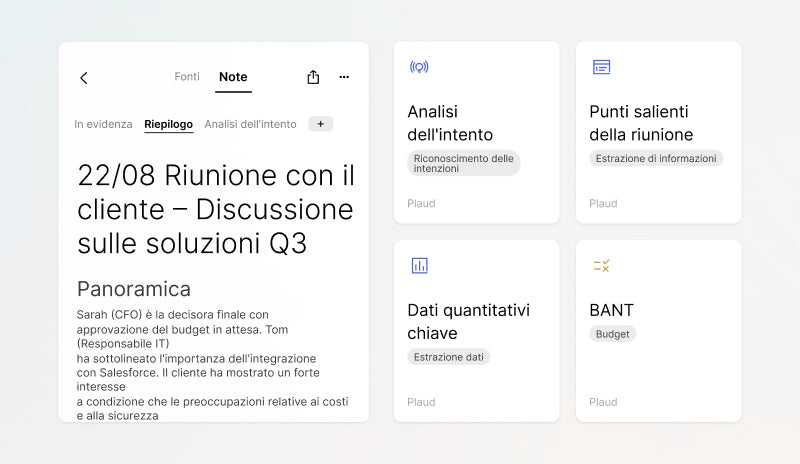Click the Estrazione di informazioni tag

pyautogui.click(x=655, y=158)
